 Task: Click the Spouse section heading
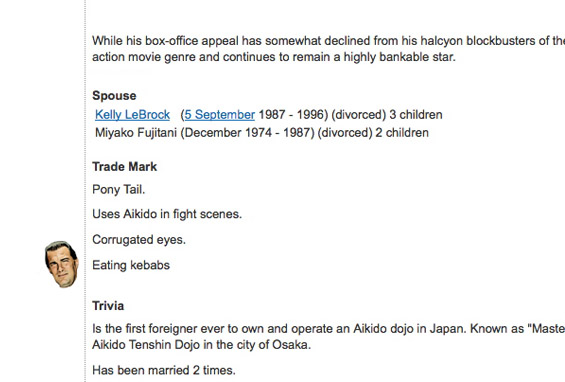point(114,96)
